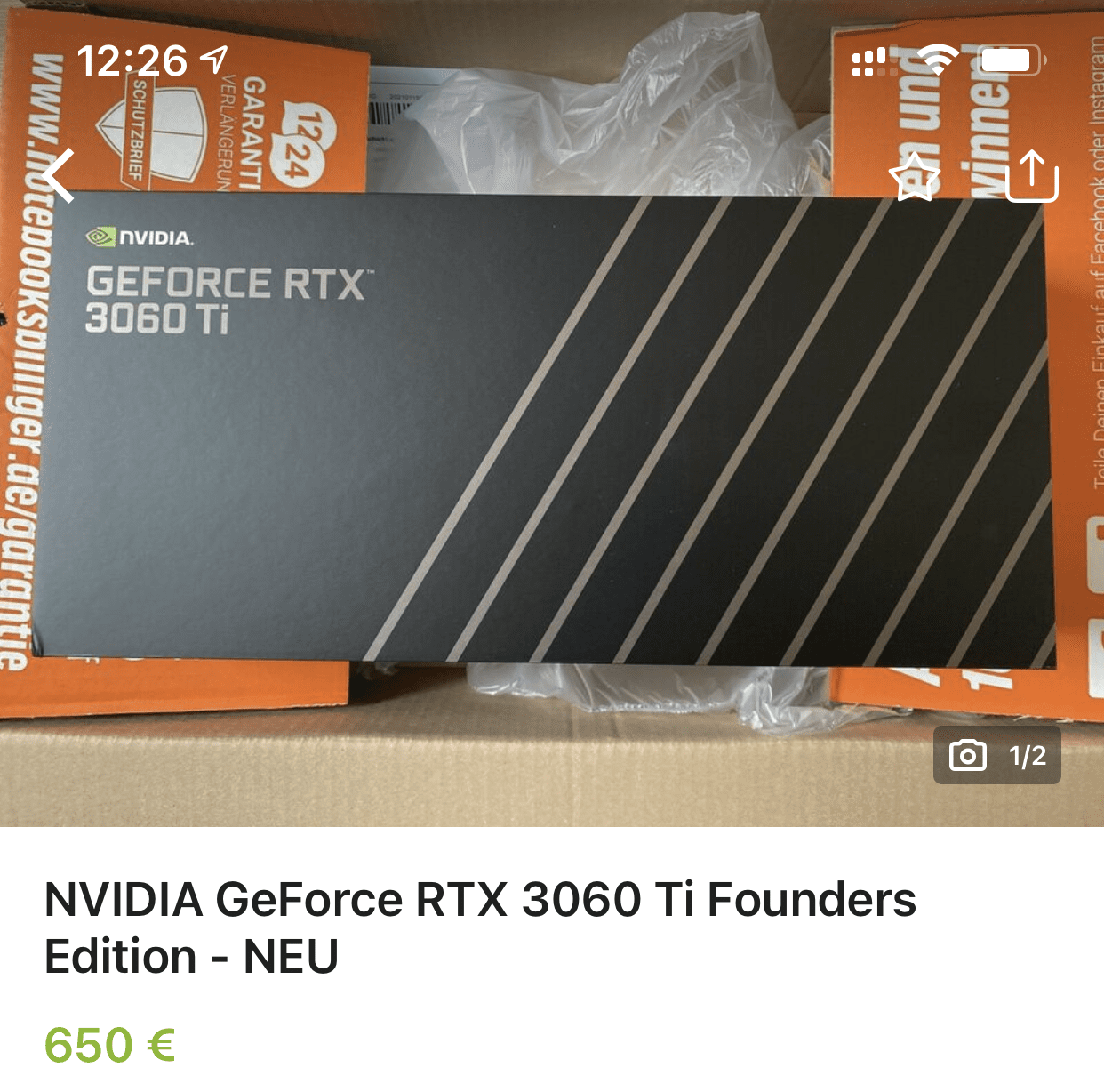
Task: Tap the 12:26 clock in status bar
Action: pos(132,60)
